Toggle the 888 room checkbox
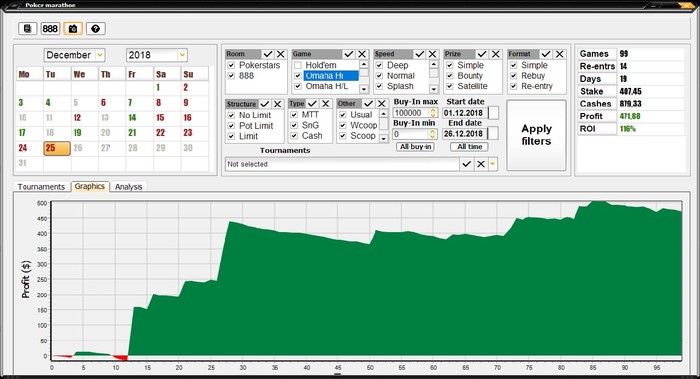 [231, 76]
